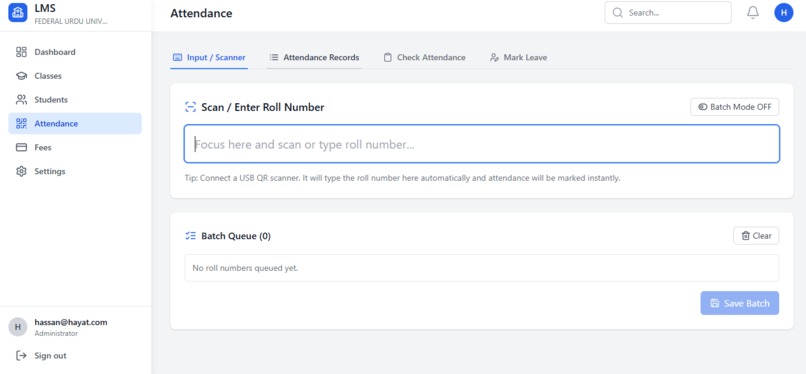Click the Attendance page heading
The image size is (806, 374).
click(202, 13)
